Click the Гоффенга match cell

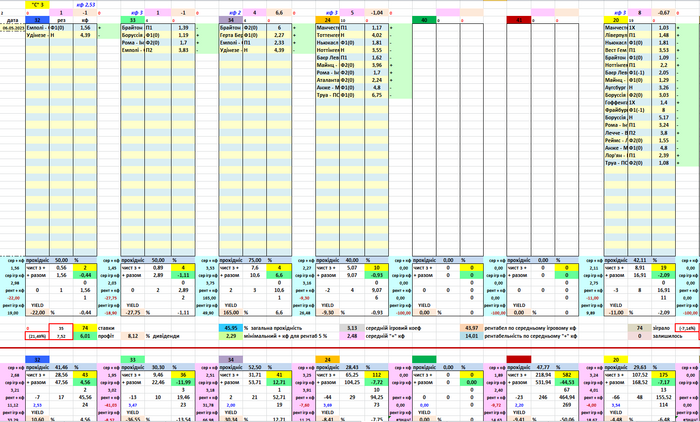pyautogui.click(x=616, y=103)
